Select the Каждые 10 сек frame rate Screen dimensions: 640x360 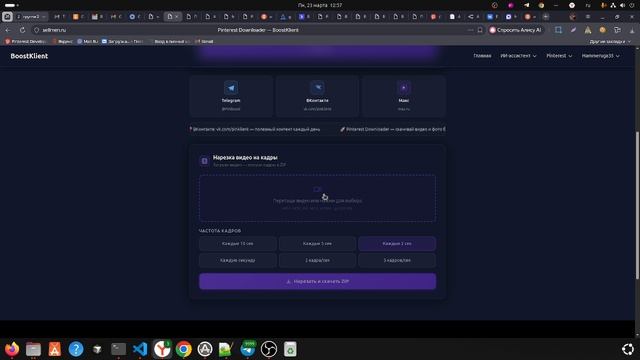point(238,244)
